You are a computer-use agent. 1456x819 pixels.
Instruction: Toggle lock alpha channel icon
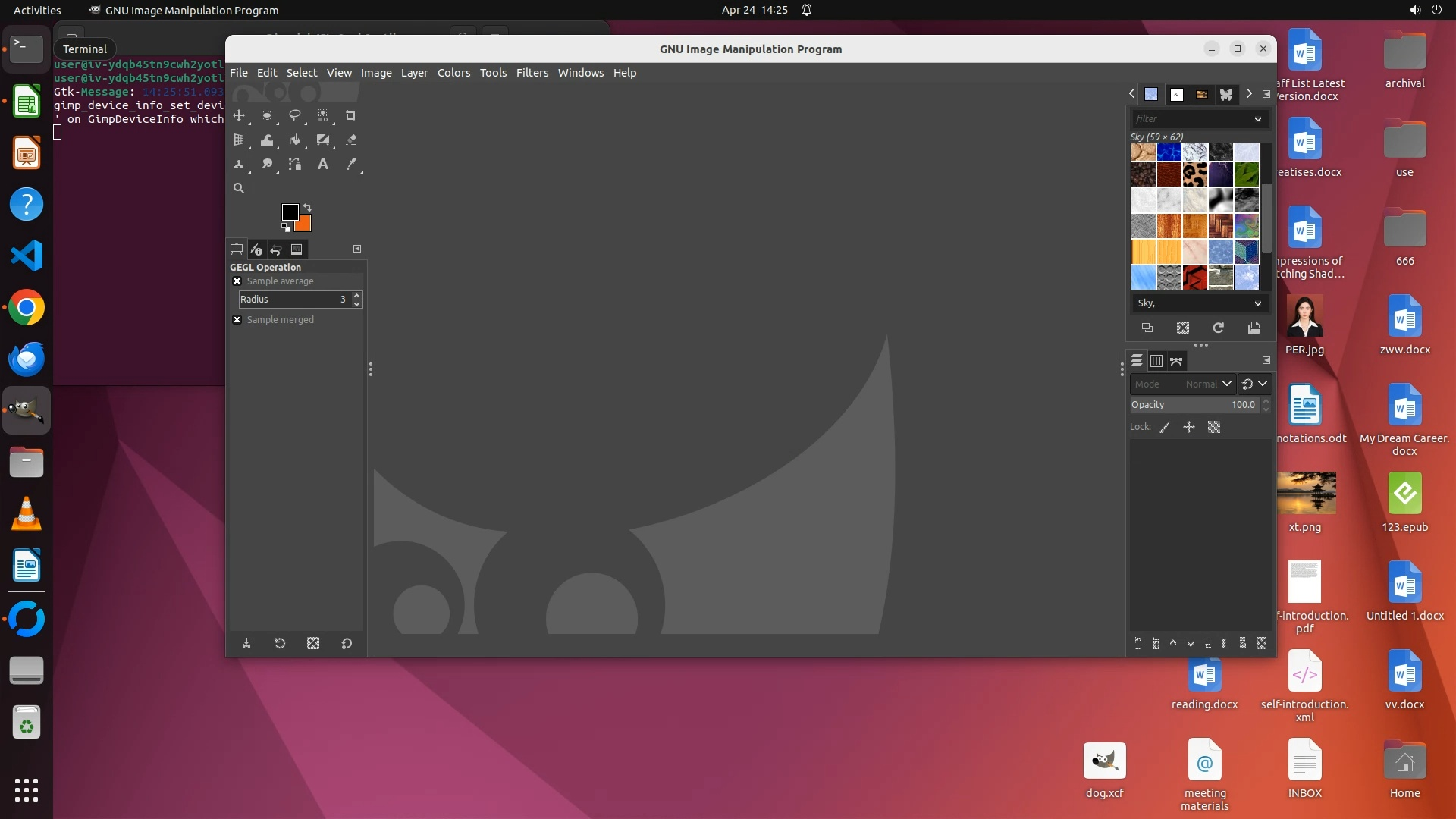click(x=1214, y=427)
